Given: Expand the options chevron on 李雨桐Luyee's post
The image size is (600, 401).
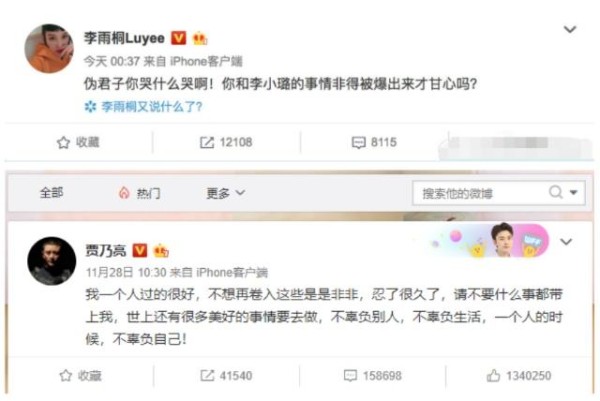Looking at the screenshot, I should [570, 29].
